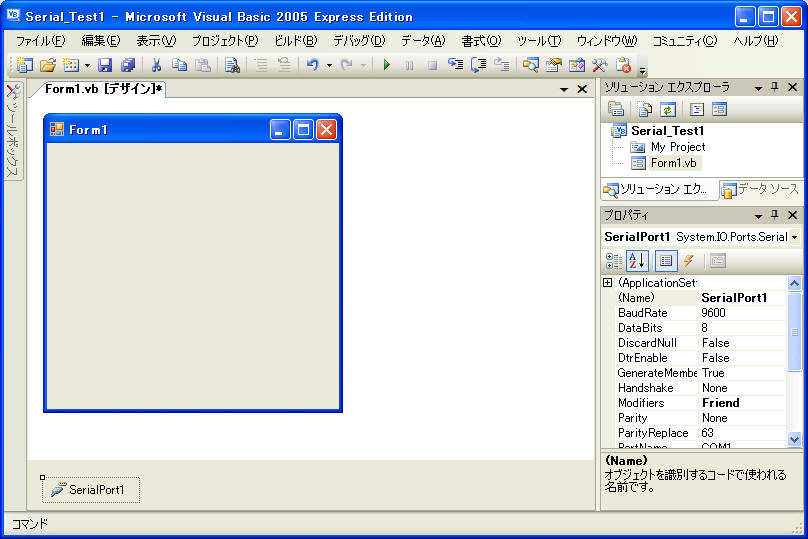The image size is (808, 539).
Task: Open Solution Explorer toolbar icon
Action: 530,65
